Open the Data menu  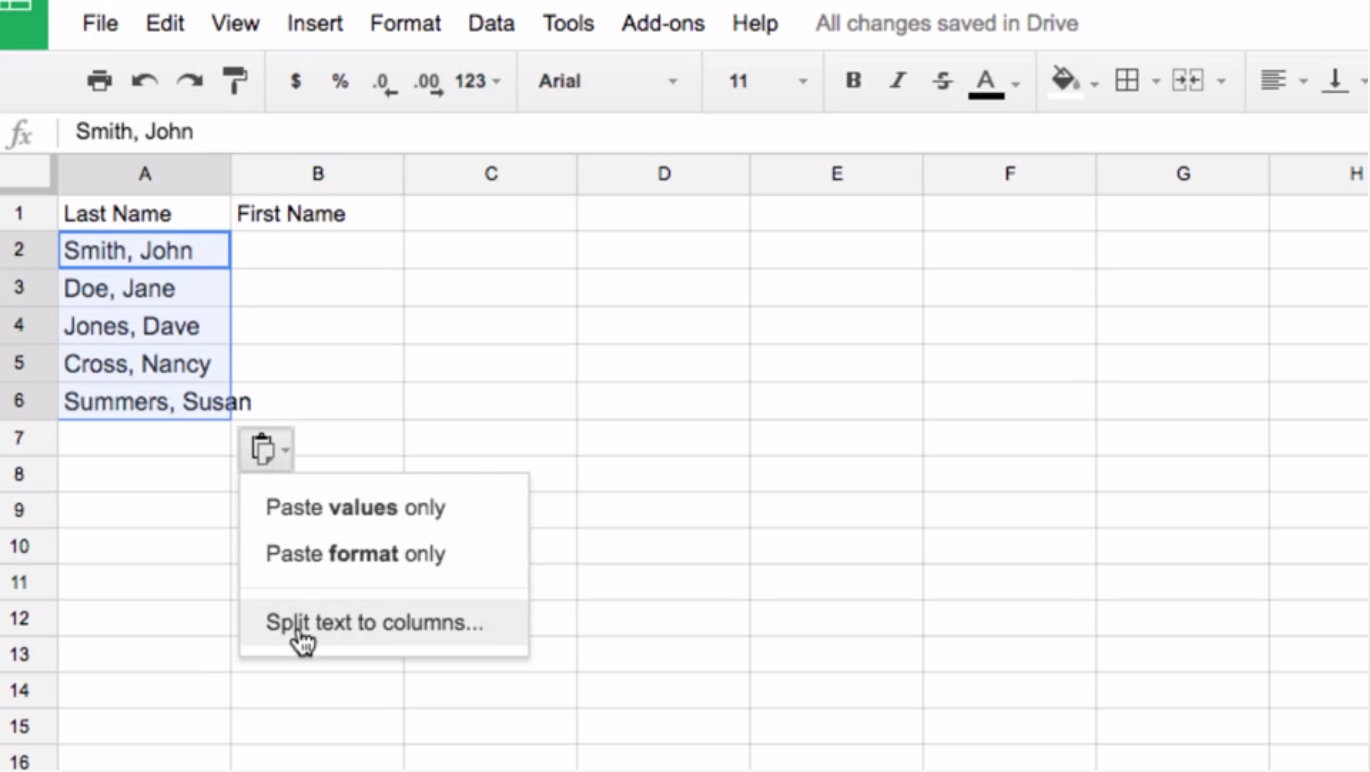tap(491, 23)
